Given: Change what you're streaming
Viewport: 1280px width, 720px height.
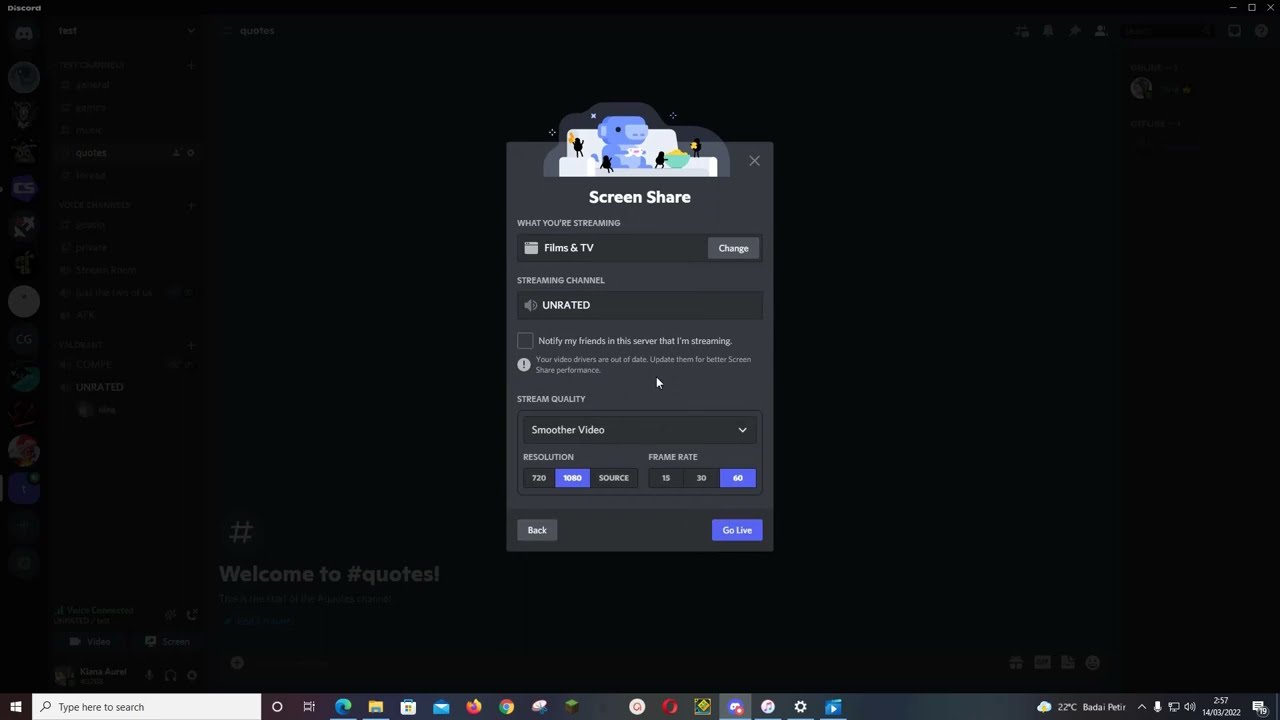Looking at the screenshot, I should coord(733,247).
